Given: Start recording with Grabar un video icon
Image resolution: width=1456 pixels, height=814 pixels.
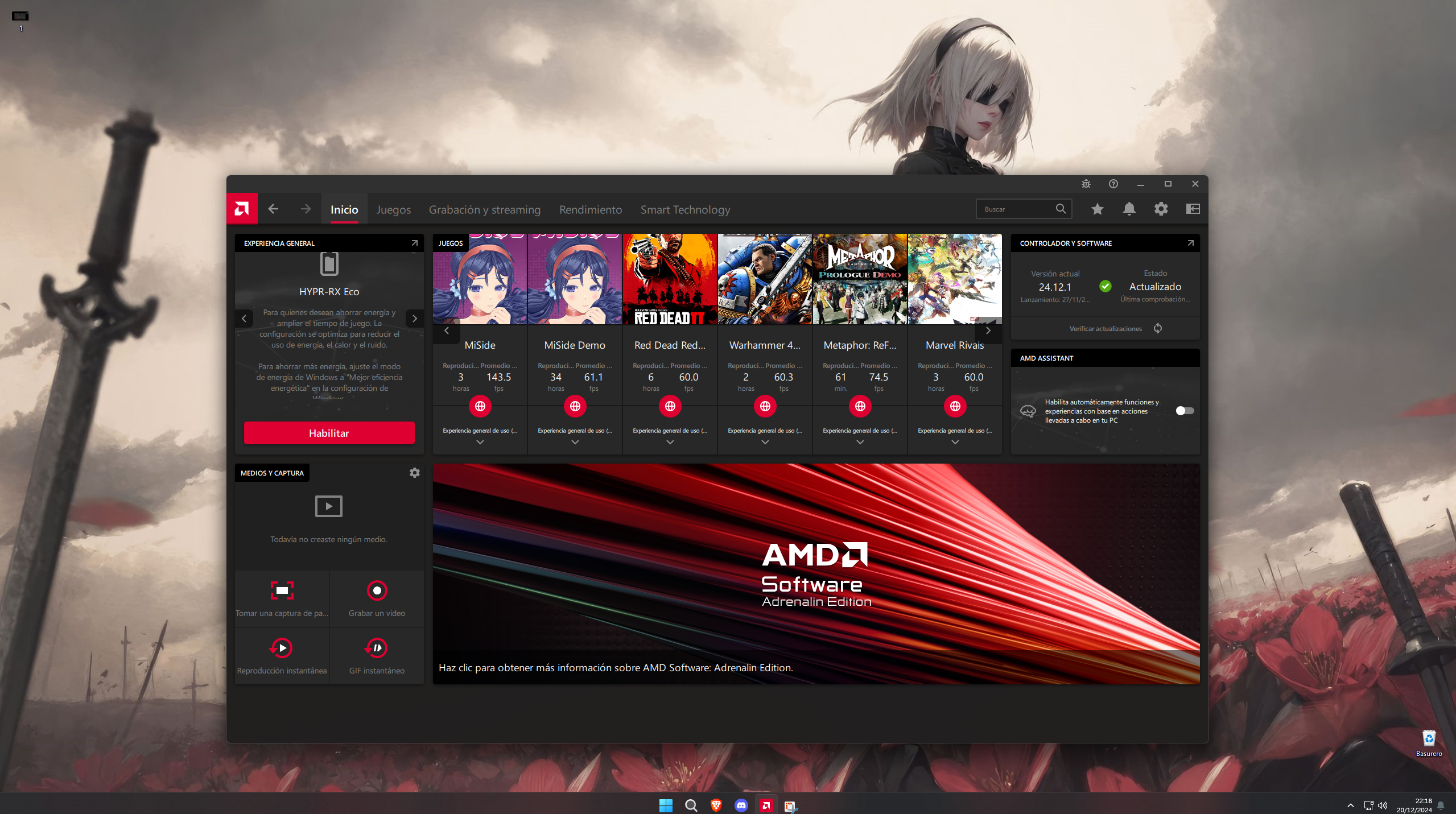Looking at the screenshot, I should pyautogui.click(x=377, y=590).
